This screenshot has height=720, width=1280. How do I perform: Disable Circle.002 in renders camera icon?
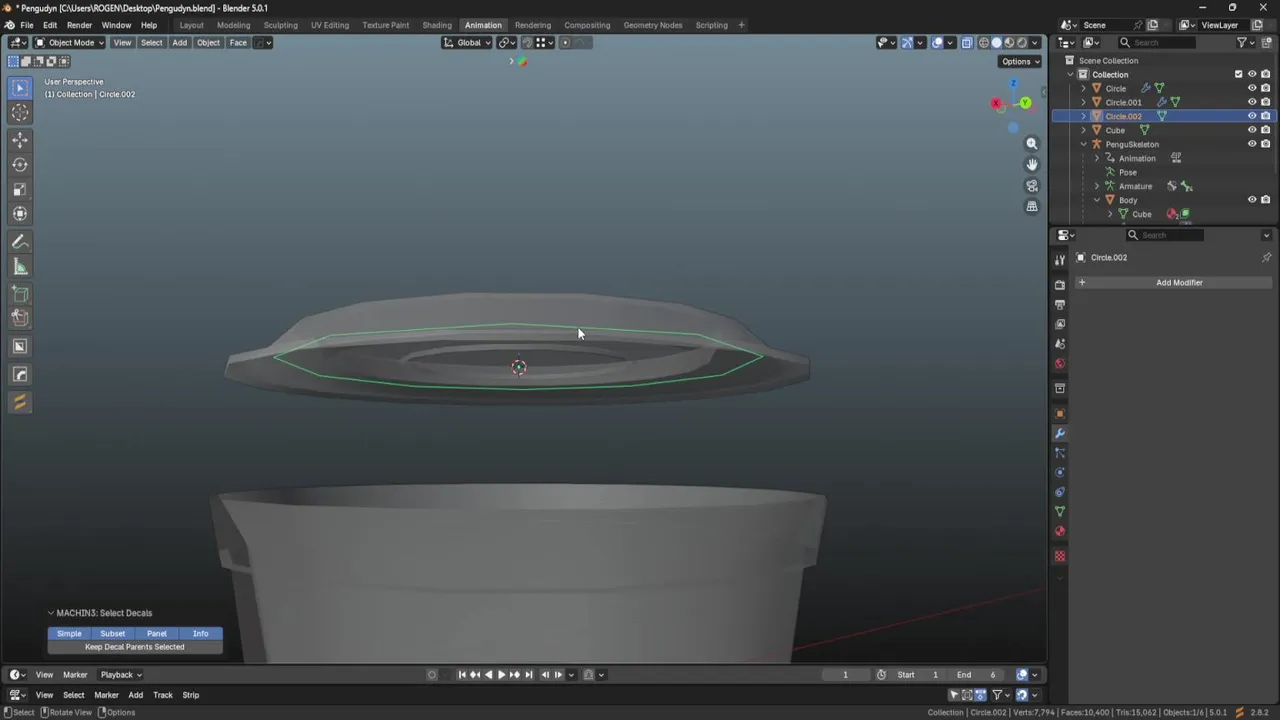coord(1266,116)
